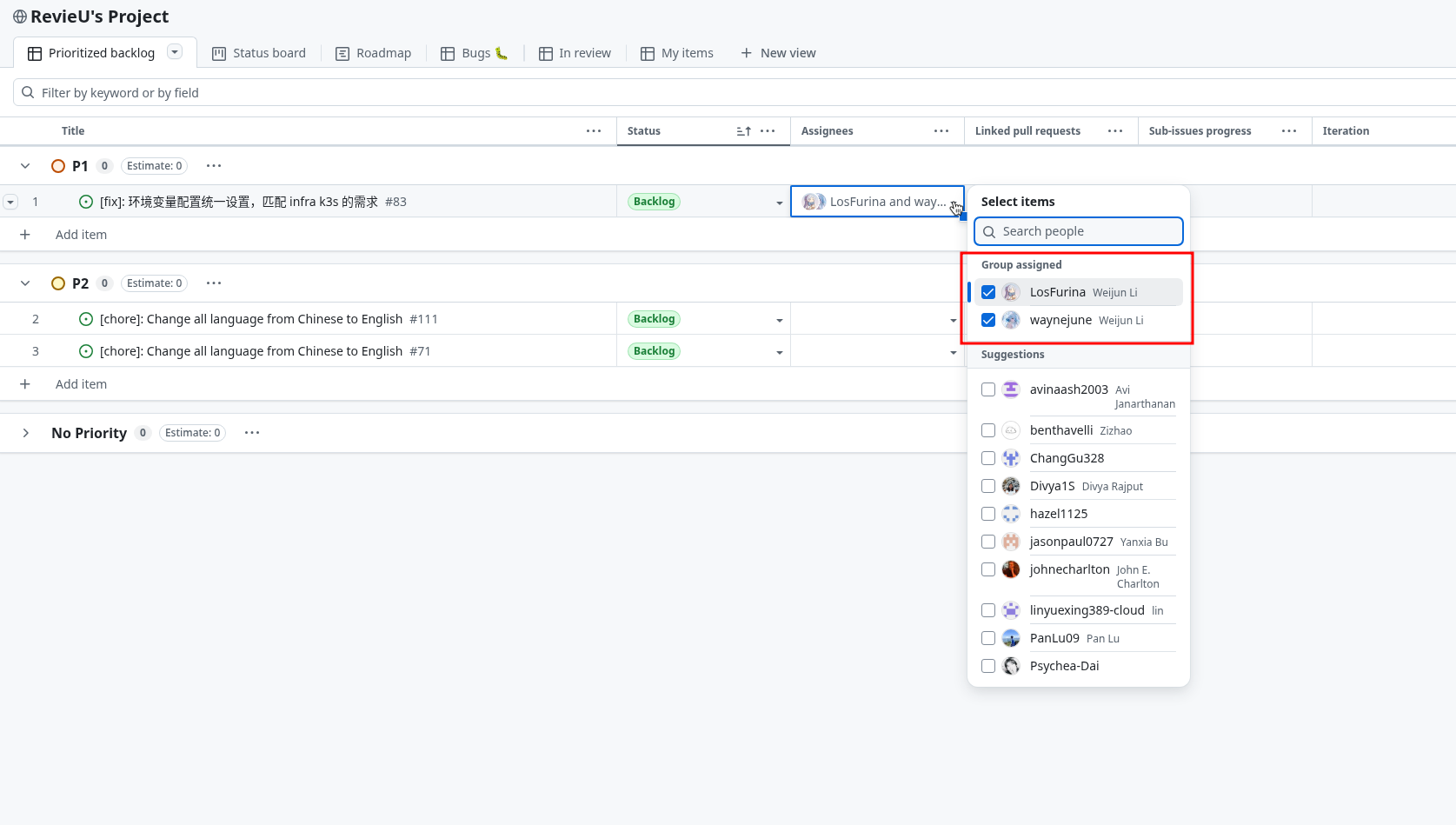Screen dimensions: 1456x825
Task: Uncheck LosFurina in the assignee picker
Action: [x=987, y=292]
